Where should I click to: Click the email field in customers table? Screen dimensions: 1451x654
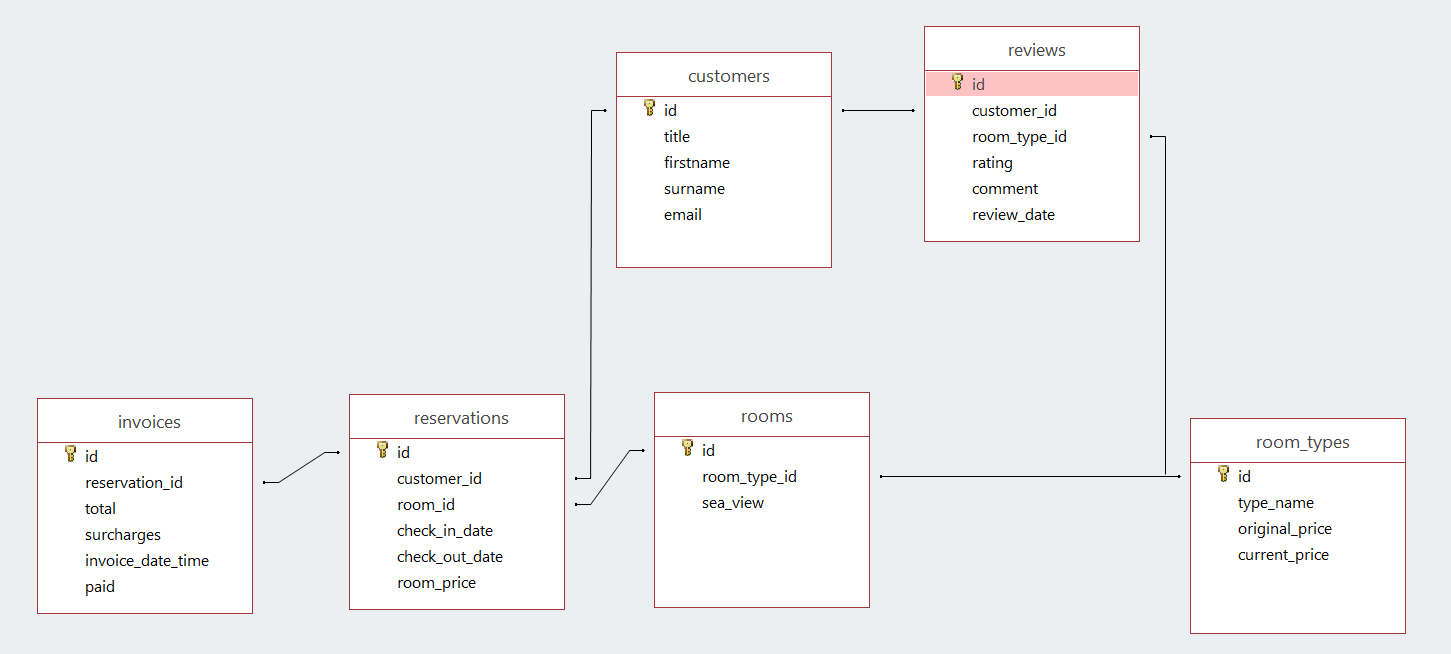[x=683, y=214]
